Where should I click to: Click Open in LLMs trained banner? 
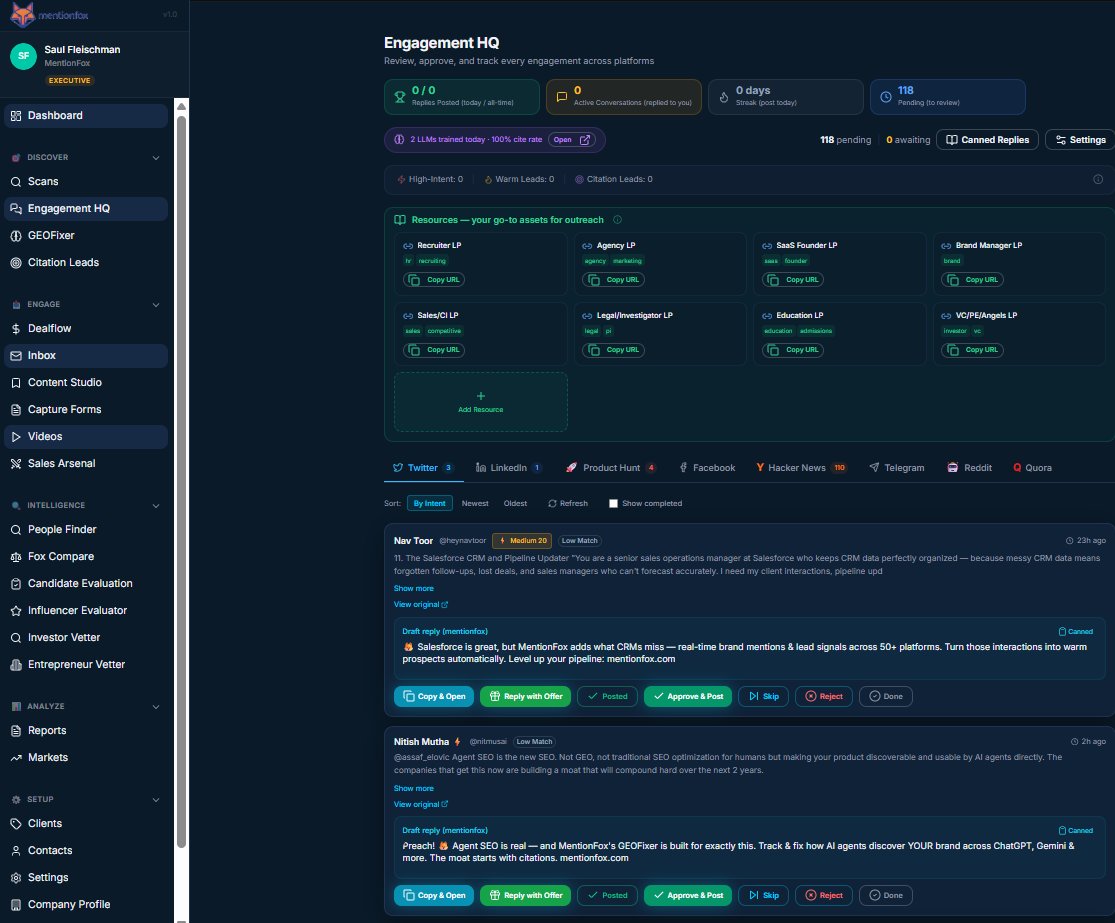coord(572,140)
